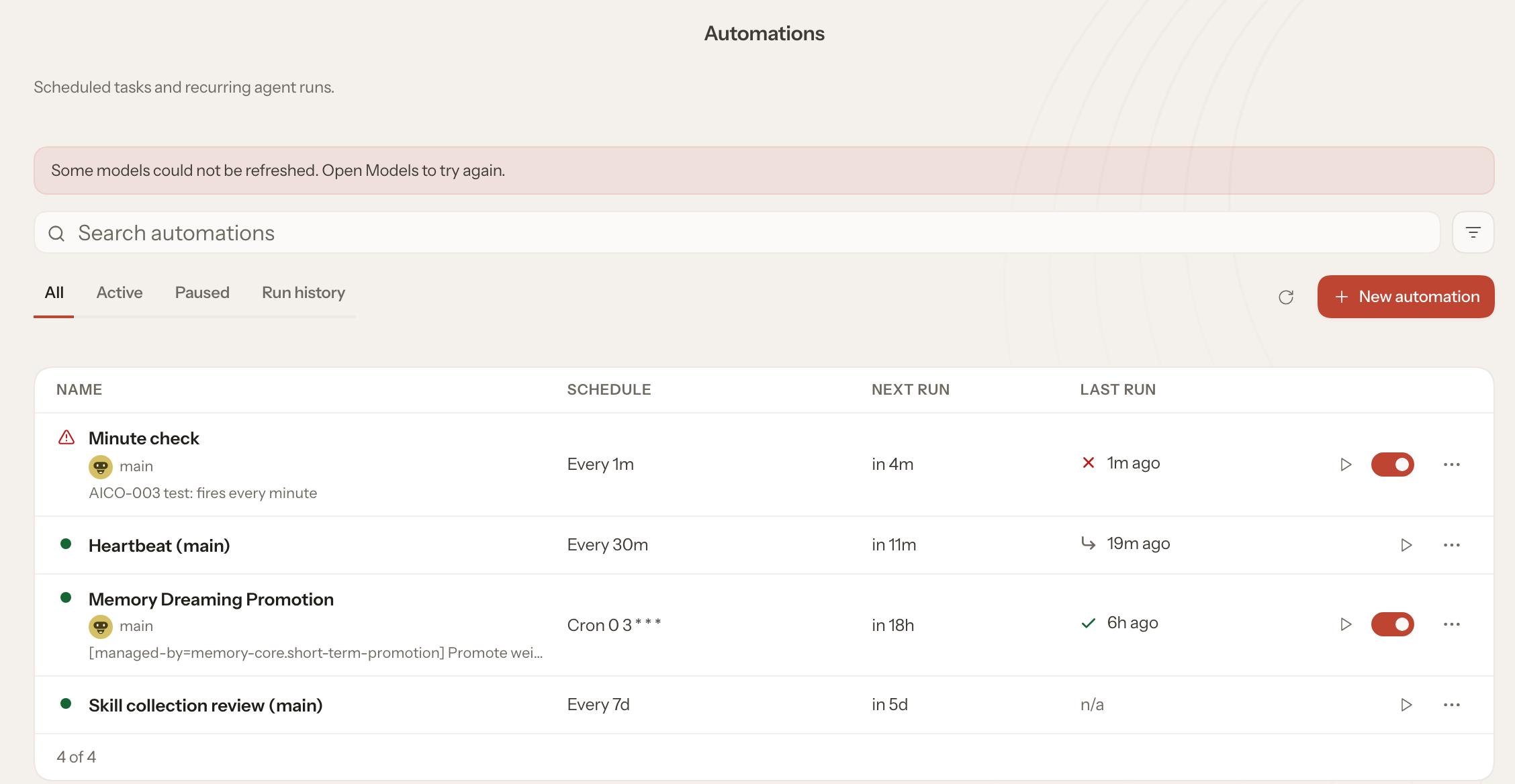Open the filter options icon beside search
The height and width of the screenshot is (784, 1515).
tap(1473, 232)
